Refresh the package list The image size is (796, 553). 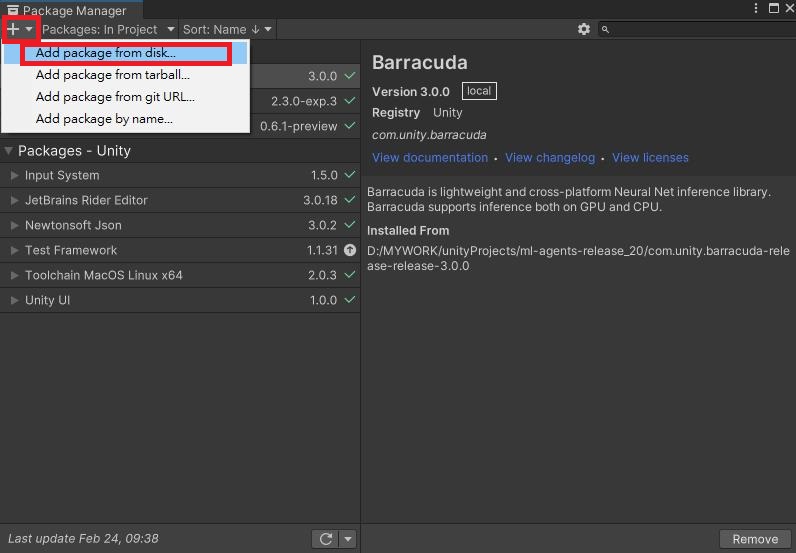coord(326,539)
